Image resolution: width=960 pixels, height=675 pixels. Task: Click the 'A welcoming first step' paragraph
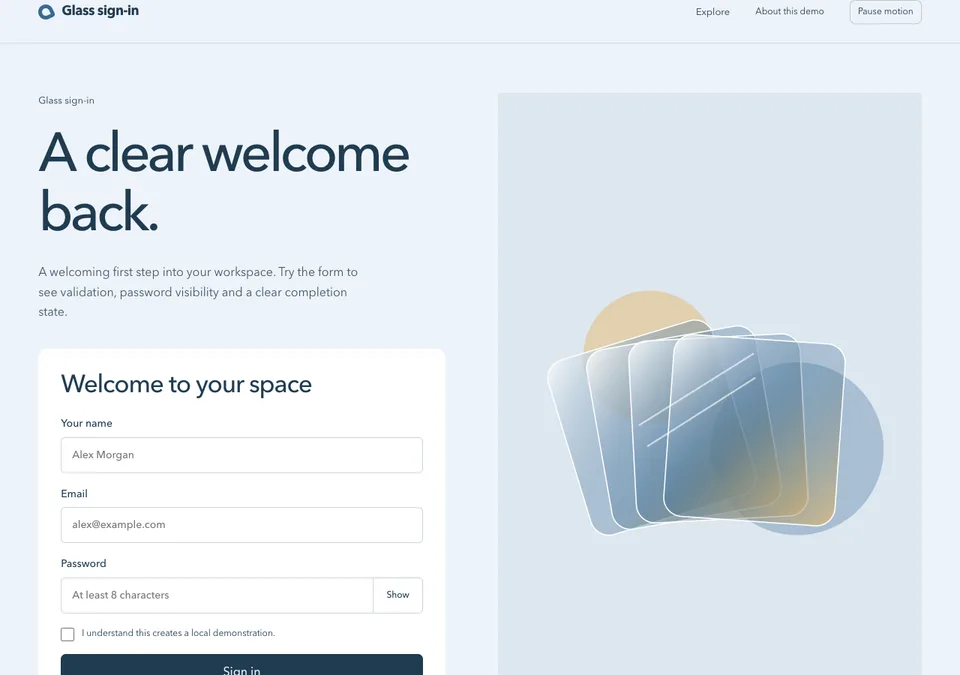coord(198,292)
